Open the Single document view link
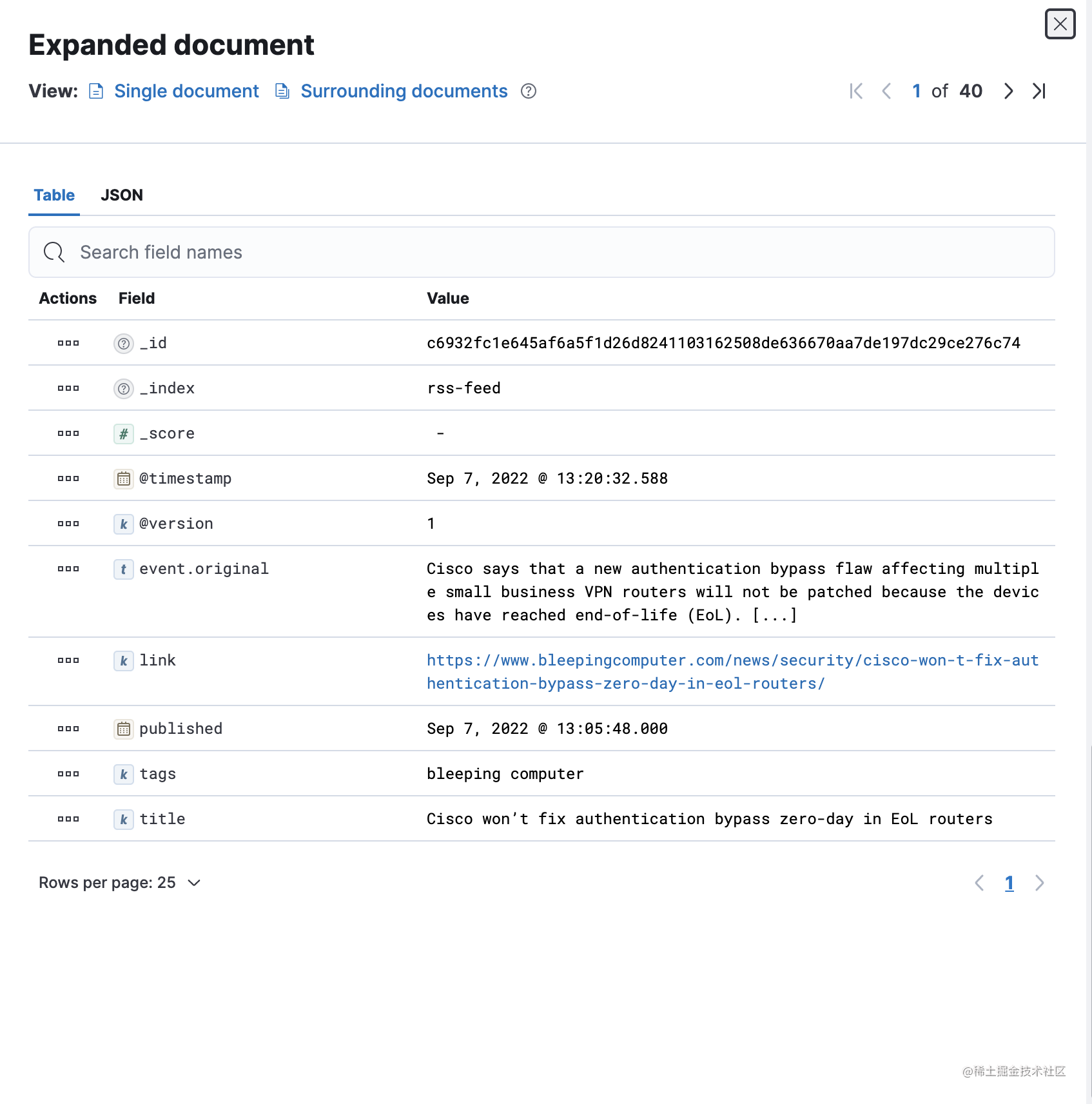Viewport: 1092px width, 1104px height. coord(186,91)
